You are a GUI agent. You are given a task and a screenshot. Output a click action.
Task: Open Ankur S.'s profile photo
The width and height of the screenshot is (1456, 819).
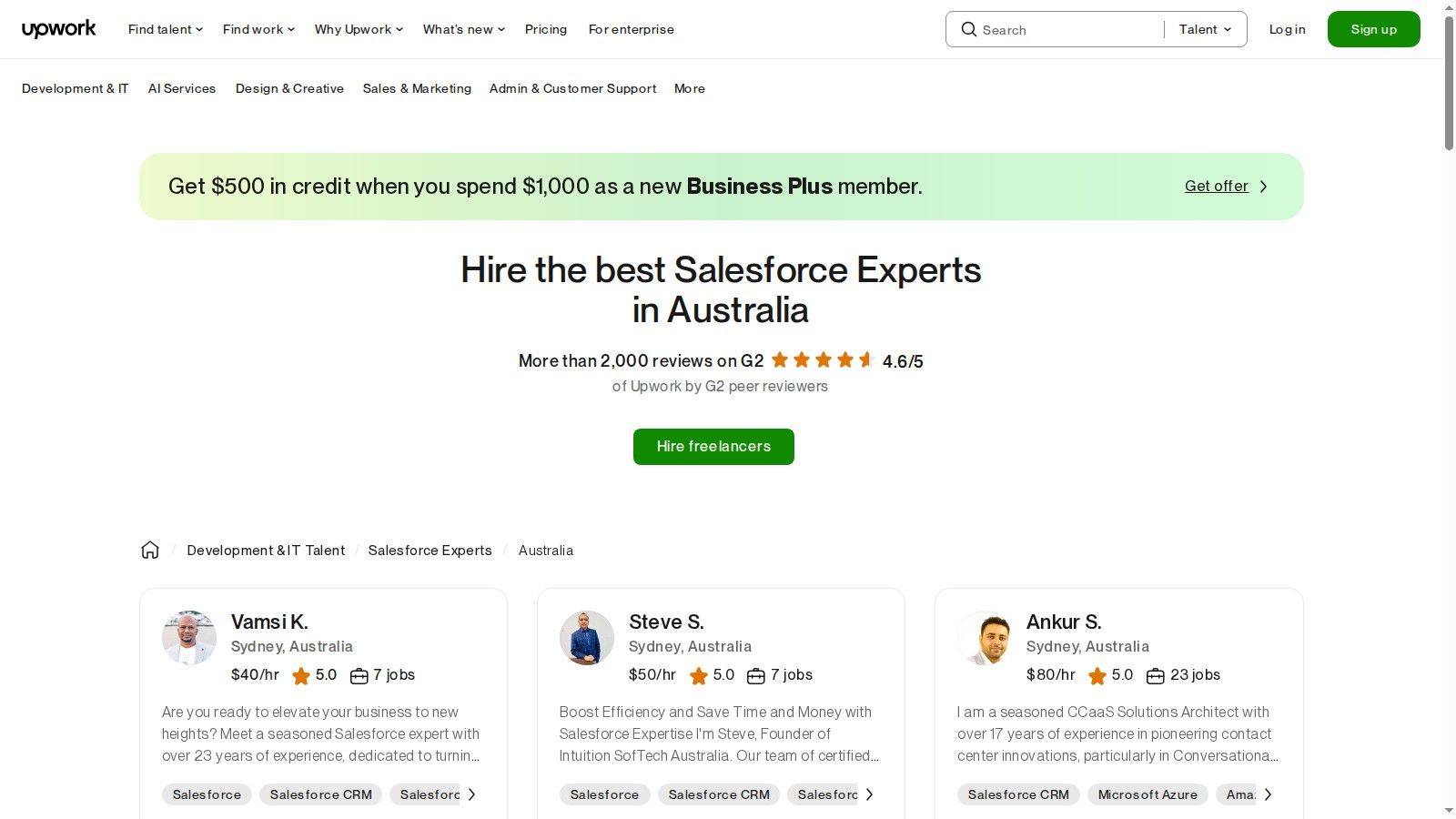tap(985, 638)
